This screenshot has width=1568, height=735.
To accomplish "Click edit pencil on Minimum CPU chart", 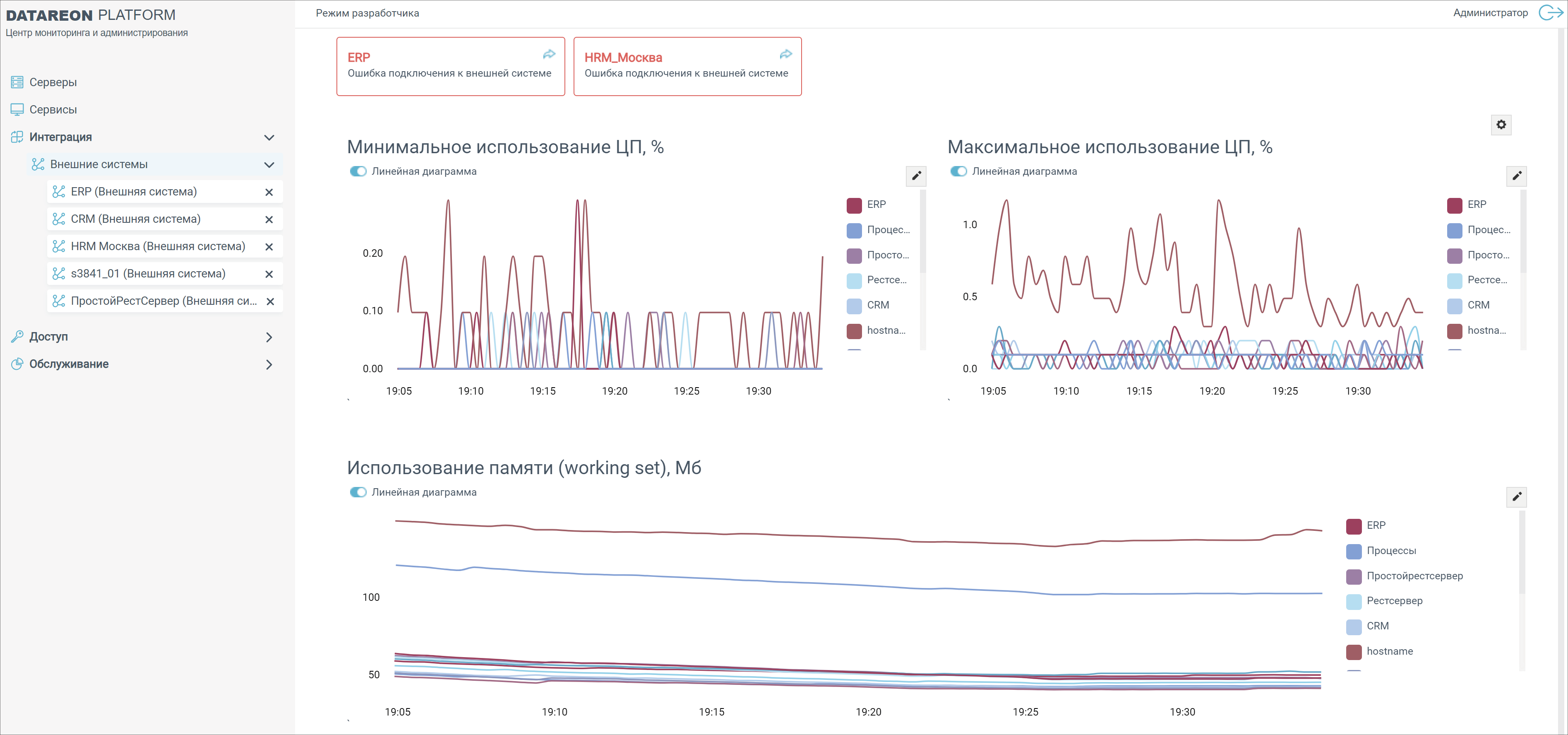I will pyautogui.click(x=916, y=176).
